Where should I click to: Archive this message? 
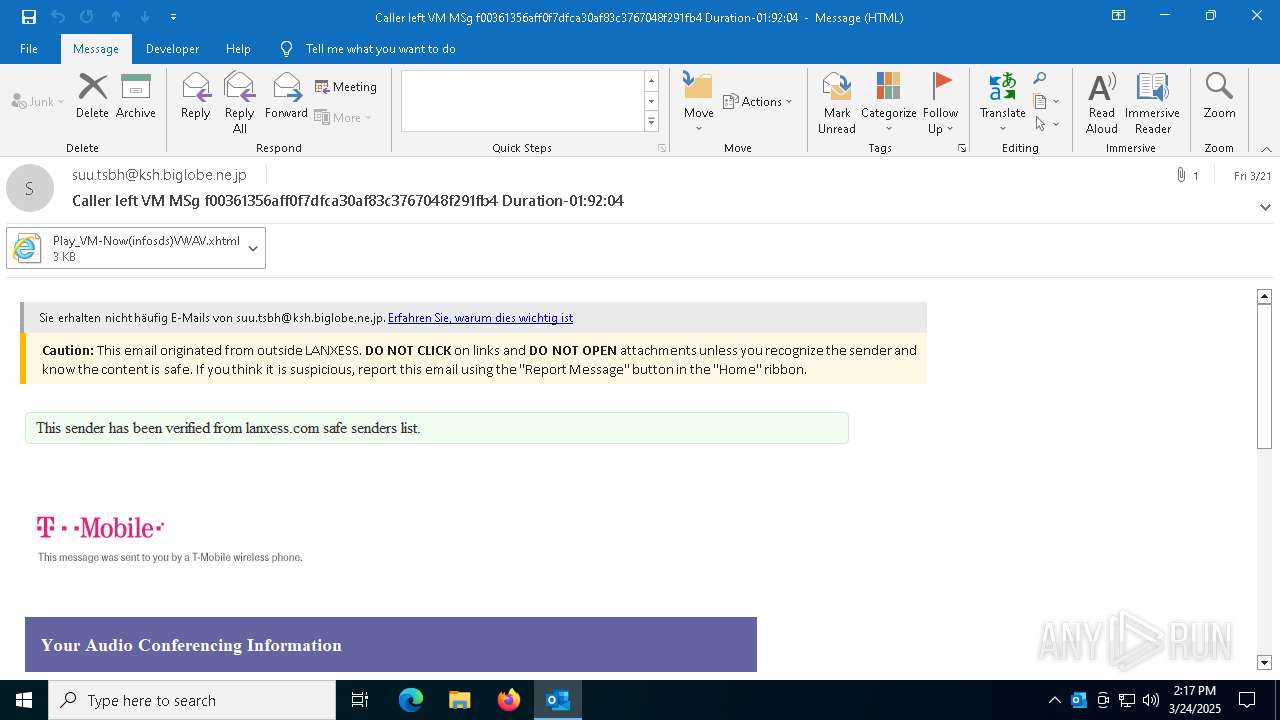click(136, 96)
